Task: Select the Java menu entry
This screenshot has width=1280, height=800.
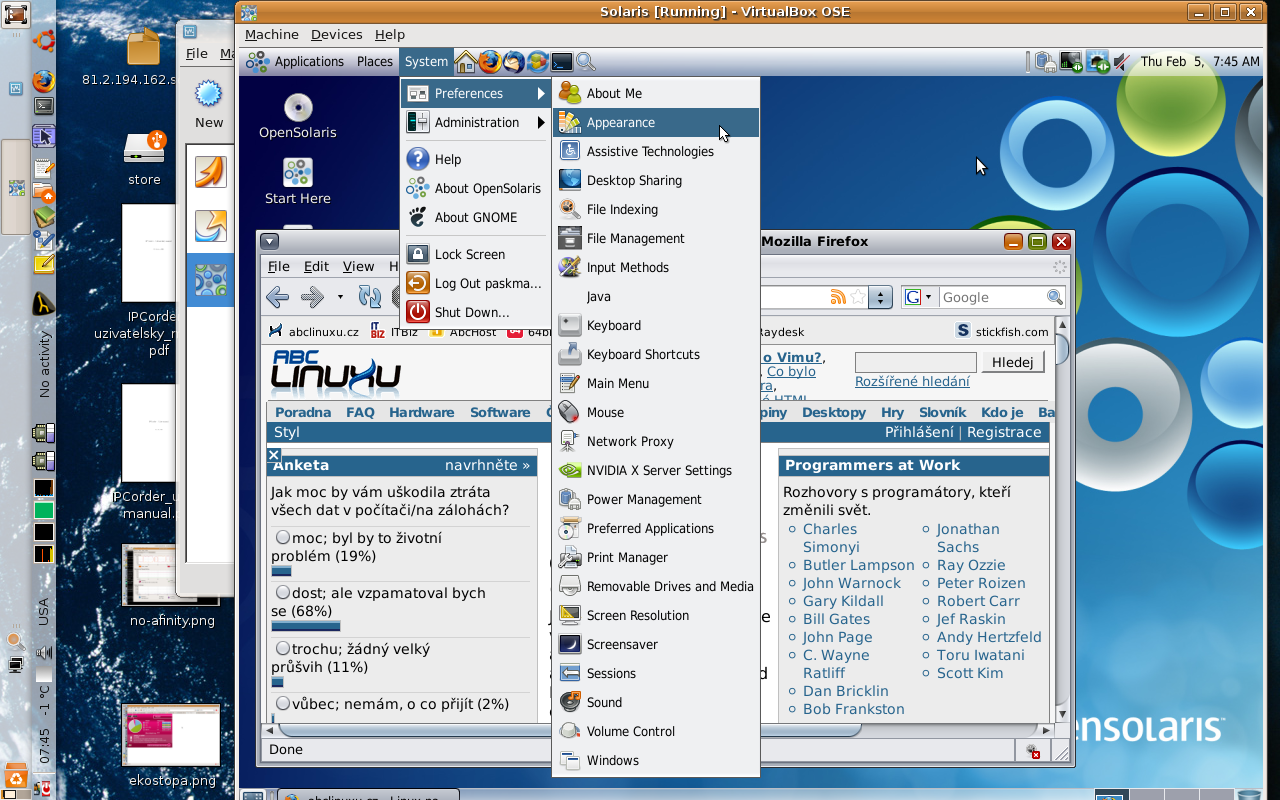Action: click(x=656, y=296)
